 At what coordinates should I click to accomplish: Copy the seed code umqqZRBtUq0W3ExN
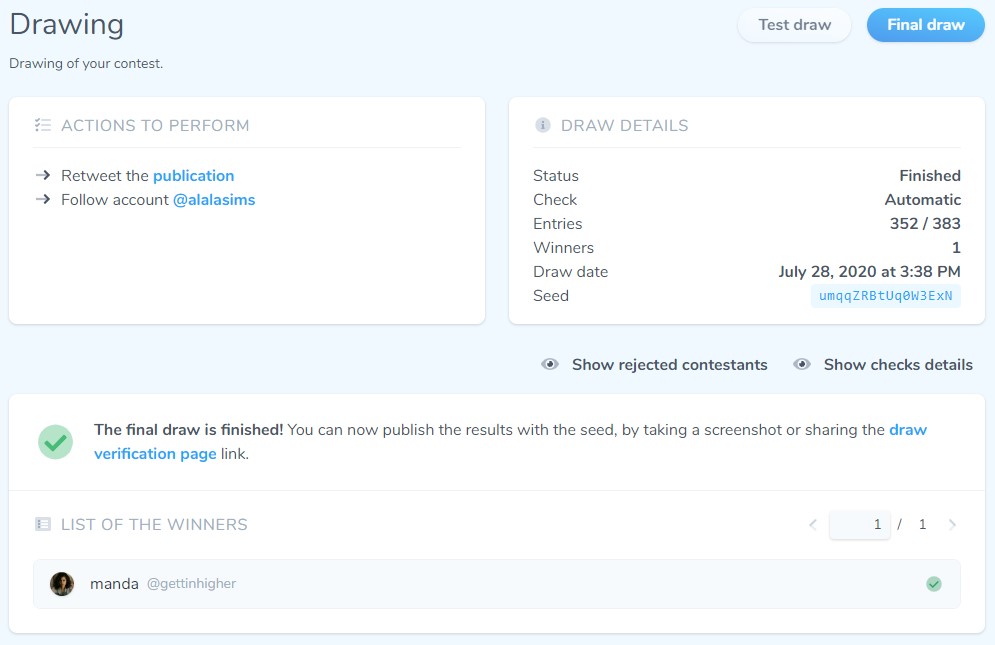[x=885, y=296]
